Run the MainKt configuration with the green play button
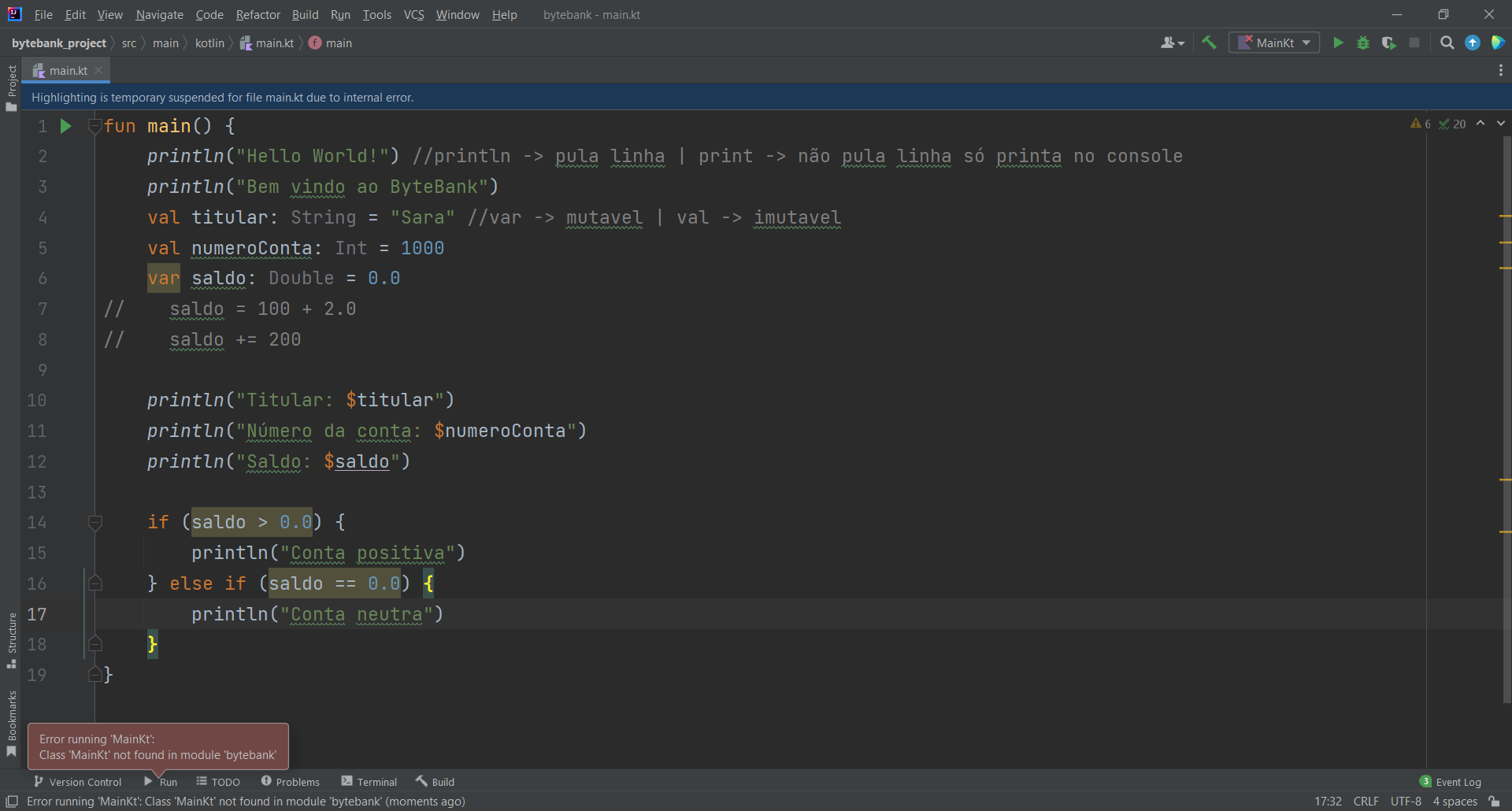This screenshot has height=811, width=1512. 1338,43
